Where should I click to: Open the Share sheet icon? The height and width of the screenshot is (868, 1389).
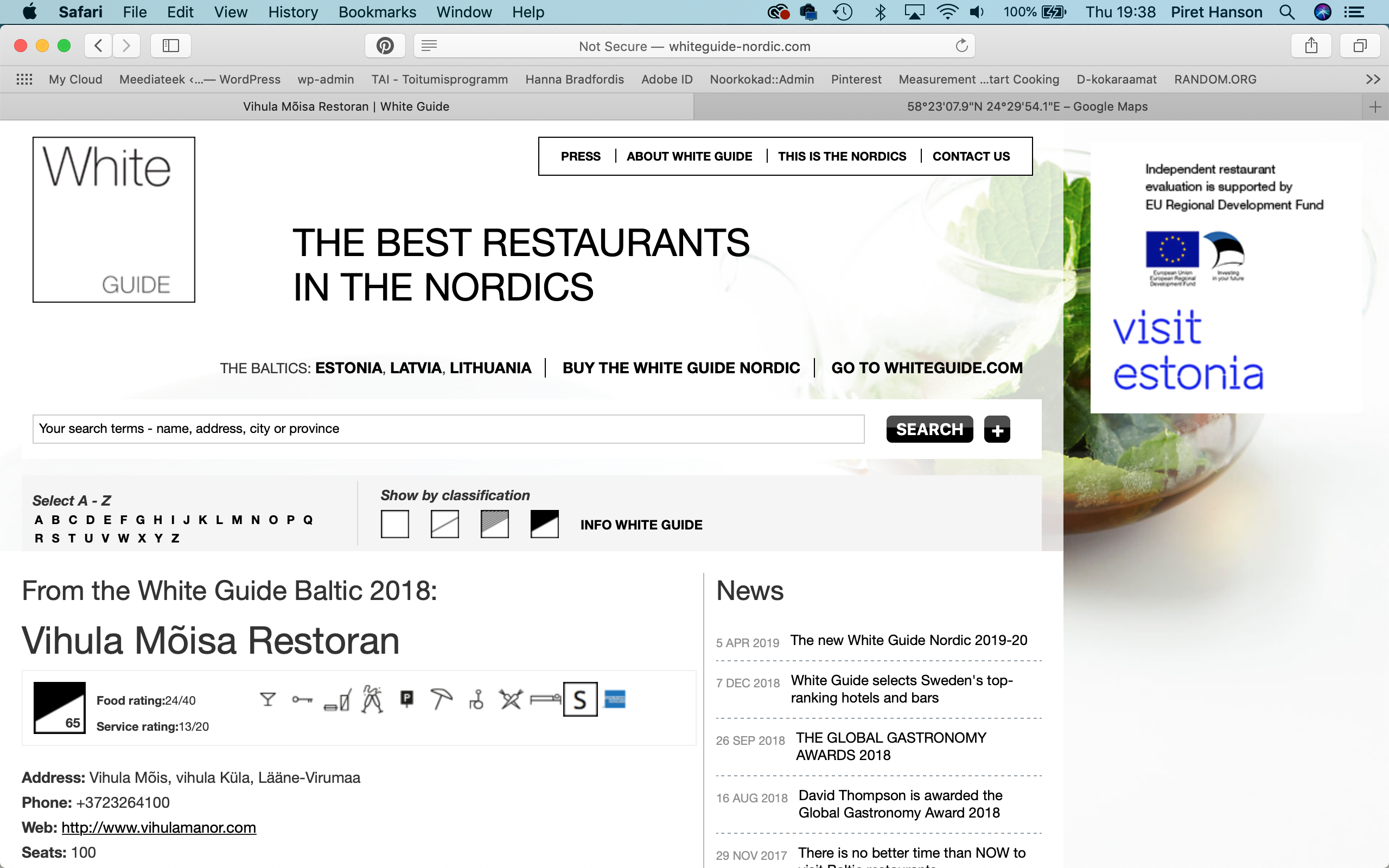pos(1311,46)
